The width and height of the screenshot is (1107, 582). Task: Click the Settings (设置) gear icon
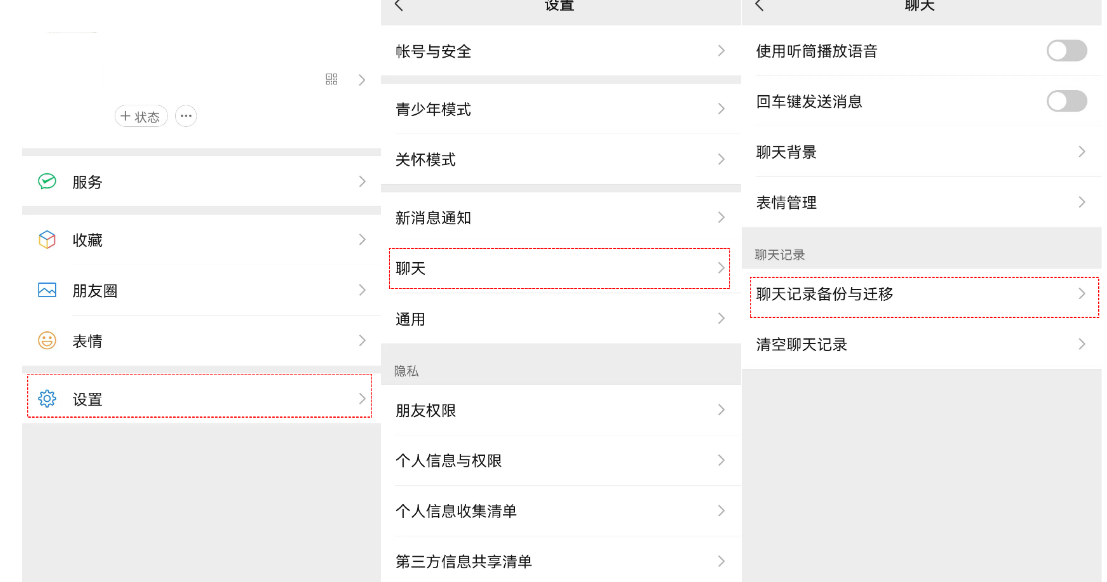(x=47, y=399)
